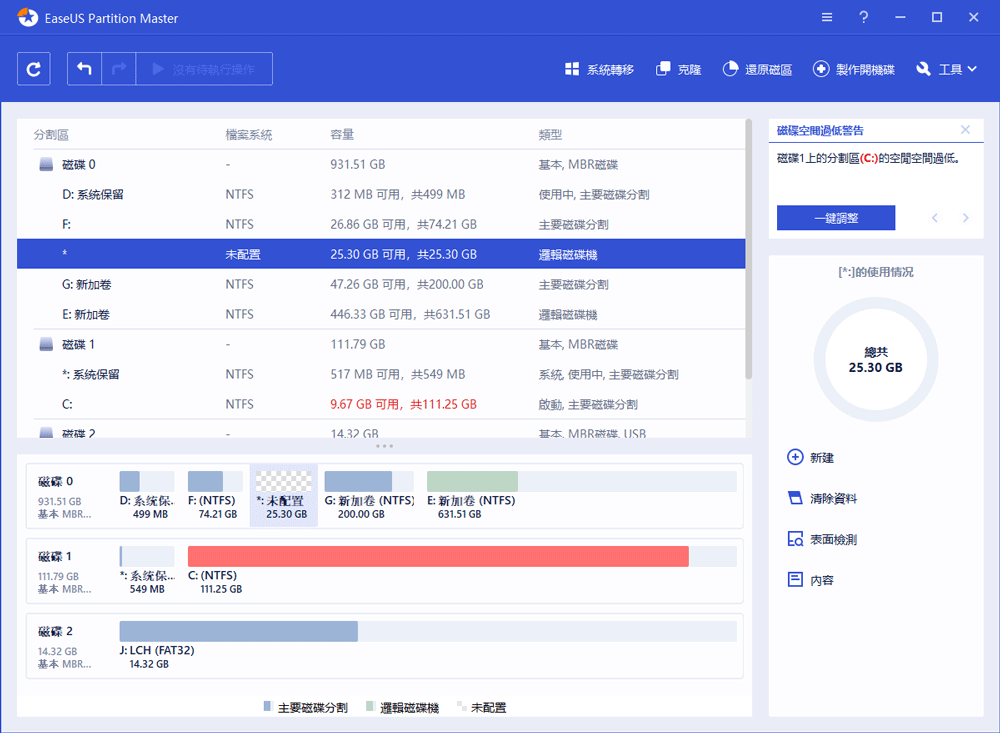Select E: 新加卷 row in partition list
This screenshot has width=1000, height=733.
[86, 314]
